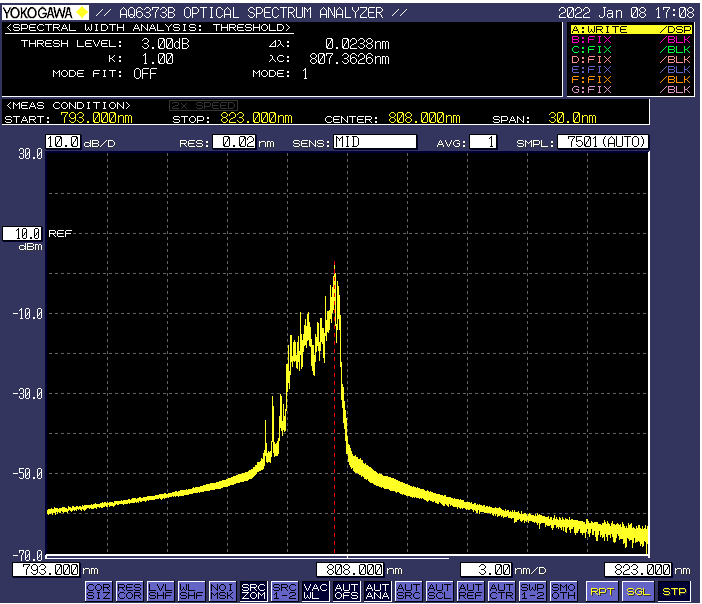Click the RES COR indicator icon

[129, 591]
